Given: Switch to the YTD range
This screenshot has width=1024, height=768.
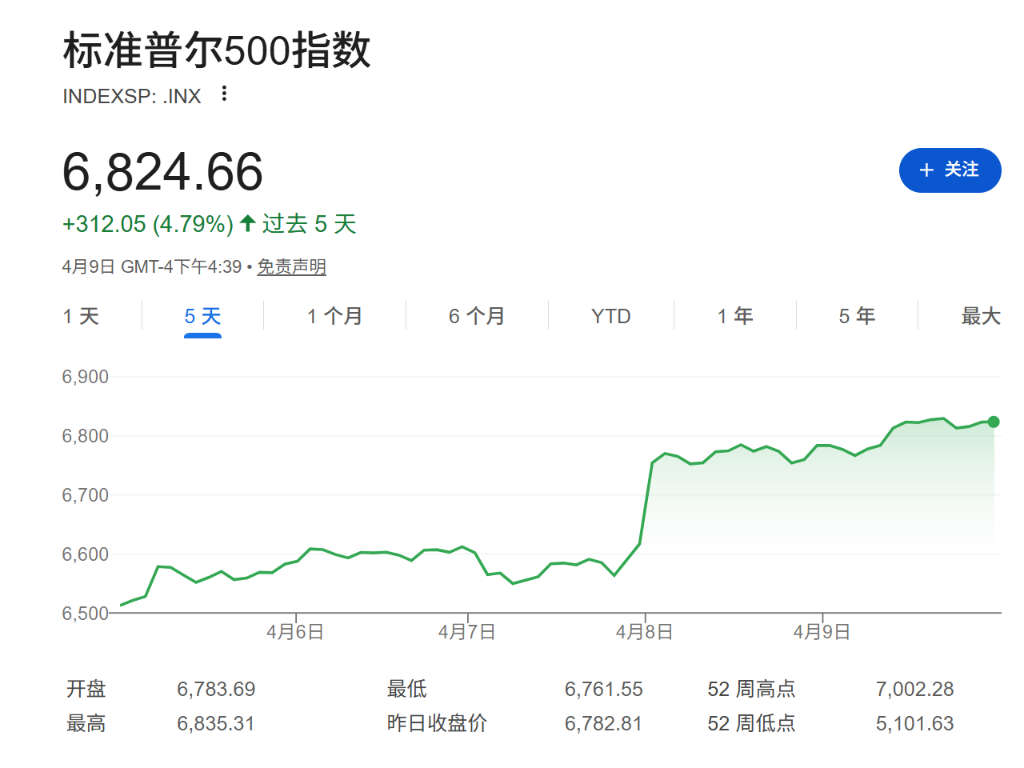Looking at the screenshot, I should [x=611, y=315].
